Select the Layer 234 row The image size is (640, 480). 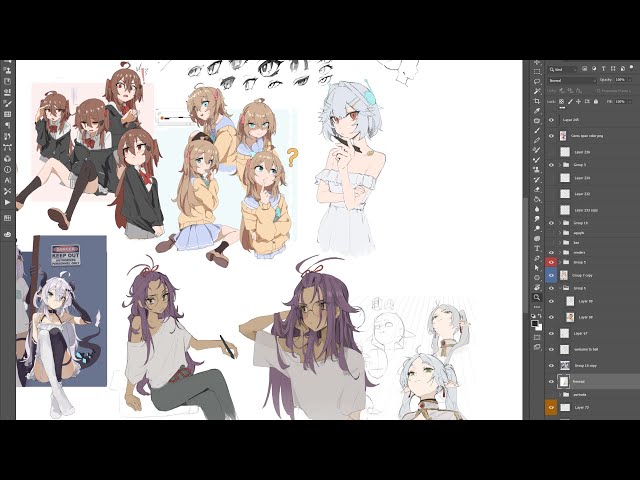tap(593, 178)
